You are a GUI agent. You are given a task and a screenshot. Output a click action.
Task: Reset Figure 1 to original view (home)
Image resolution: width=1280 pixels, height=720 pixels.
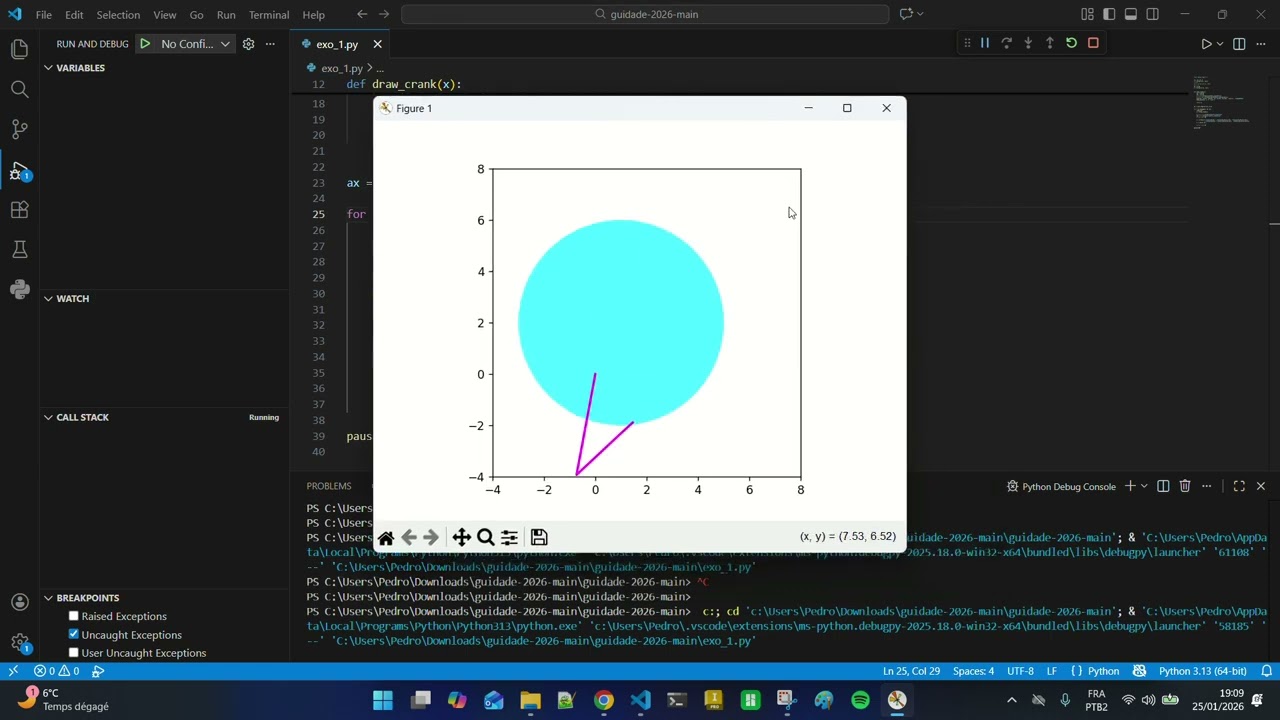386,538
